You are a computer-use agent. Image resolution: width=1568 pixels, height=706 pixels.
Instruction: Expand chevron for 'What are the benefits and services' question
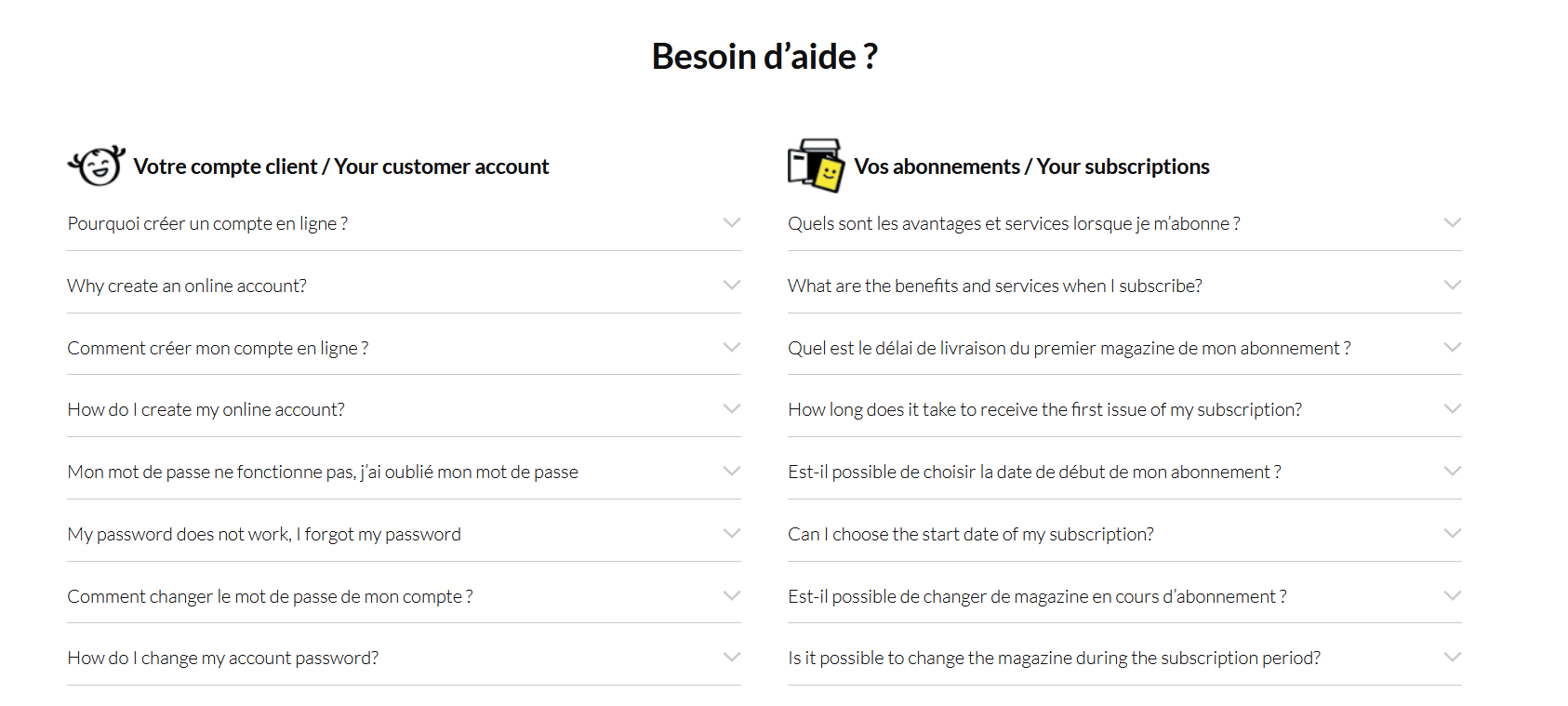pos(1452,286)
